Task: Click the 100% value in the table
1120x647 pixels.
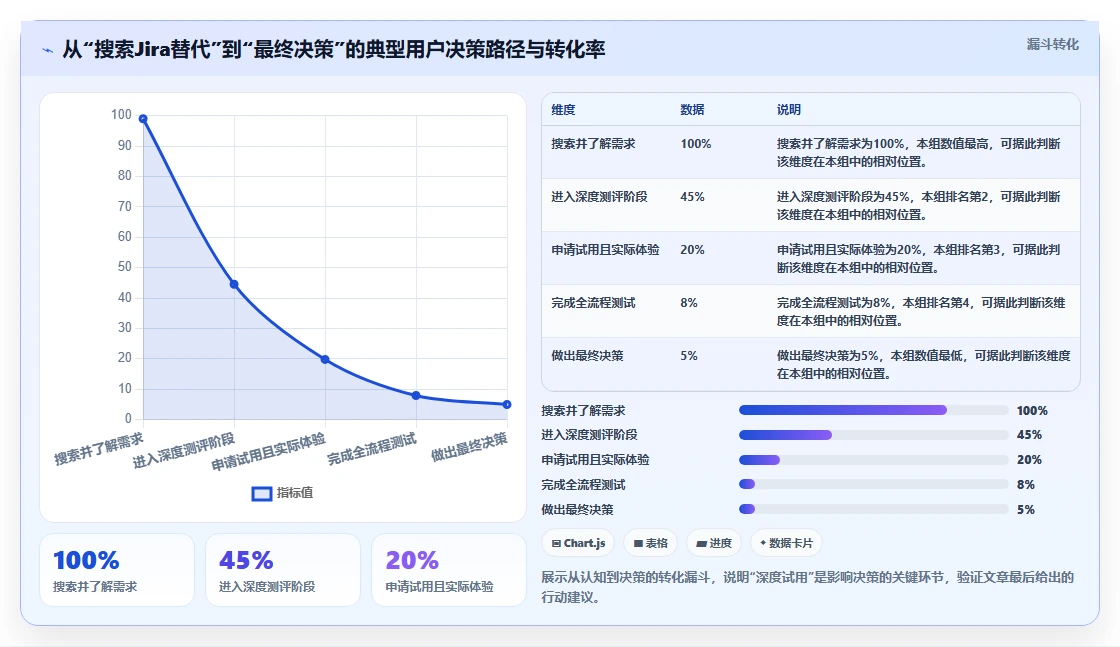Action: click(x=696, y=144)
